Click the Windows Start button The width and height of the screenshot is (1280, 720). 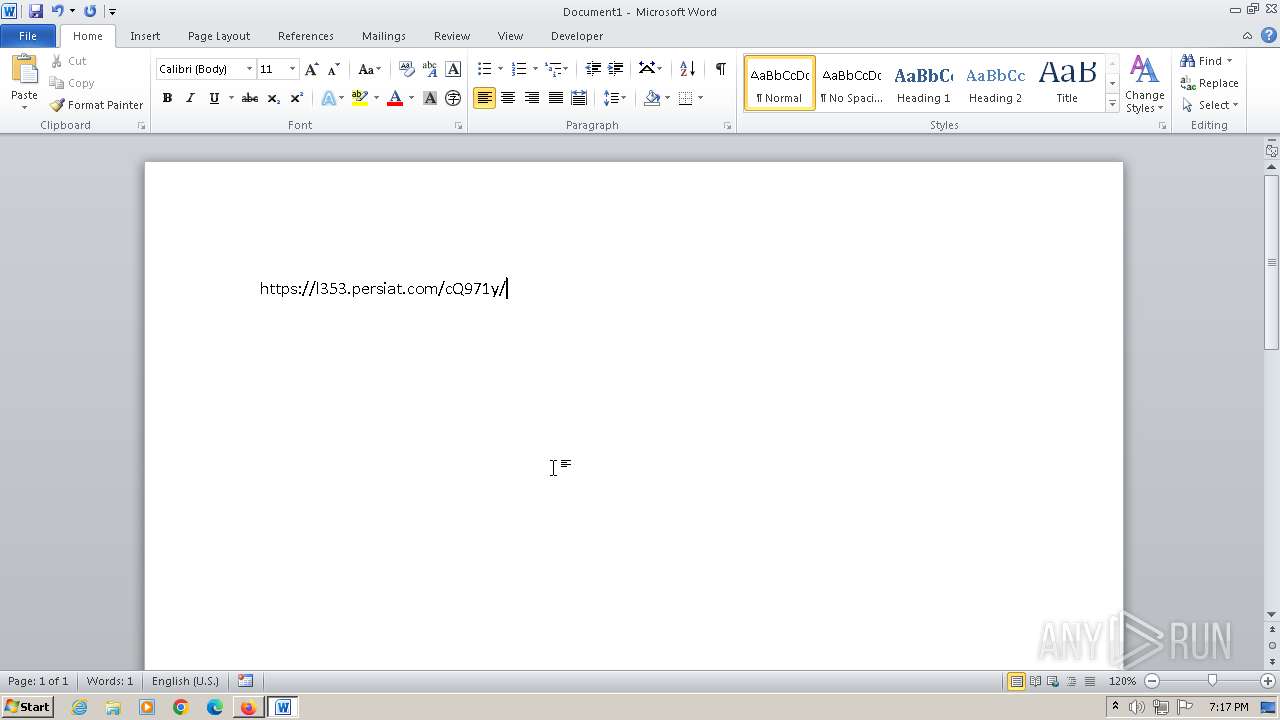click(x=27, y=707)
